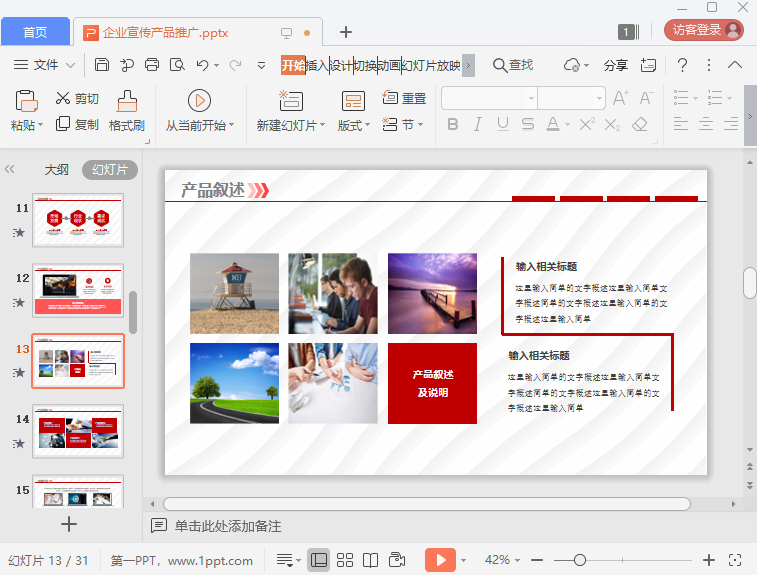Fit slide to window icon
Image resolution: width=757 pixels, height=575 pixels.
click(x=735, y=560)
